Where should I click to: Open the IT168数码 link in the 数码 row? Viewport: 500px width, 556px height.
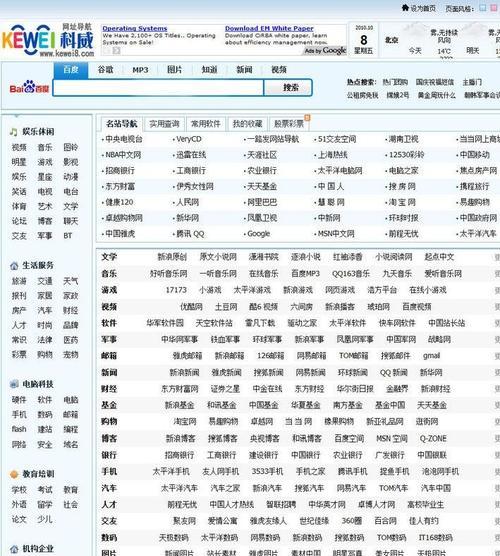435,538
